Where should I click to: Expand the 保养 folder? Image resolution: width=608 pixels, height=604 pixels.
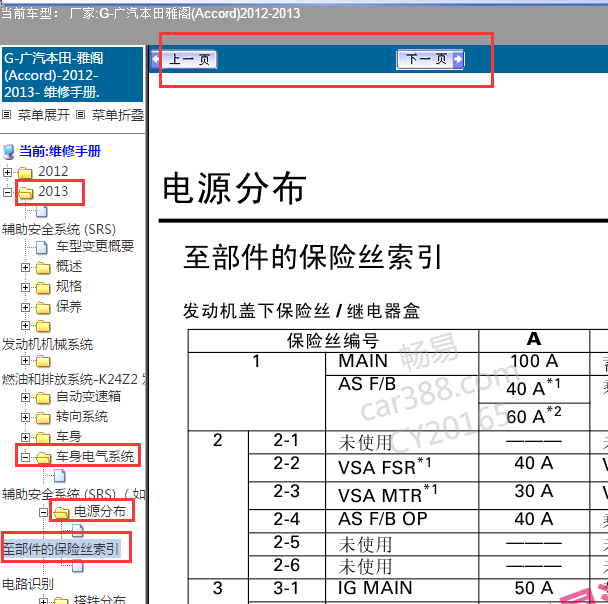click(25, 307)
